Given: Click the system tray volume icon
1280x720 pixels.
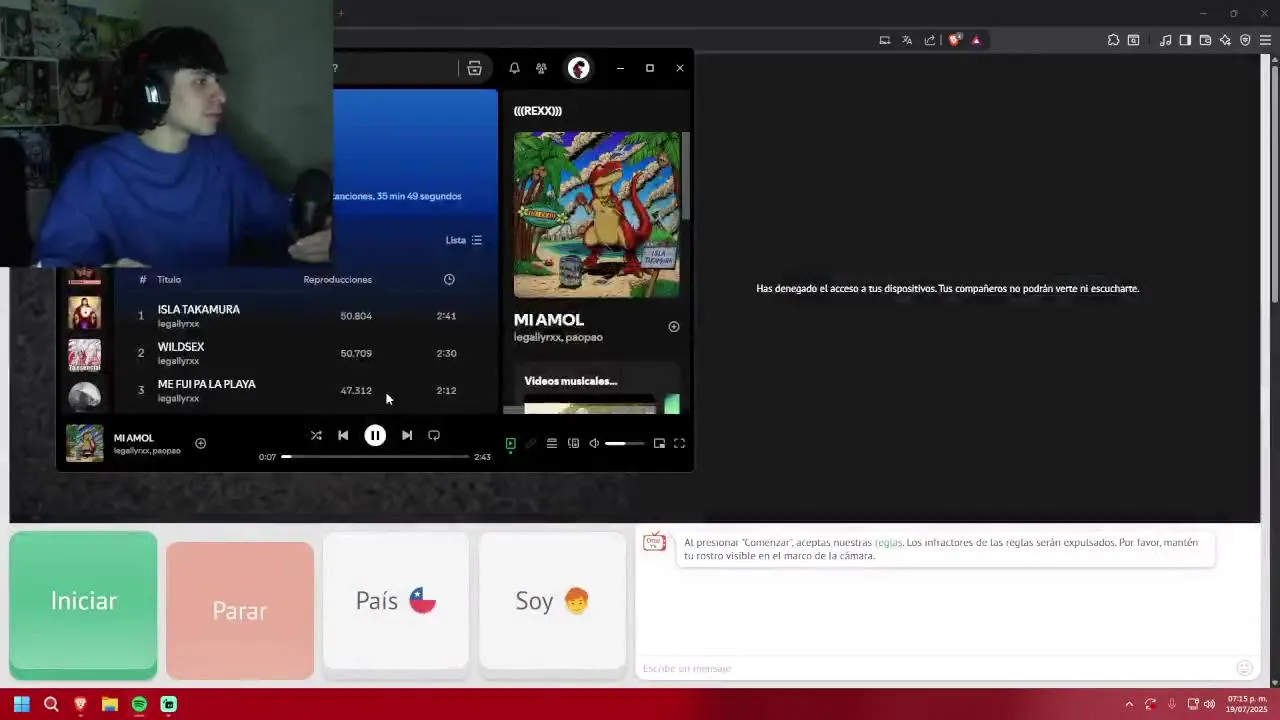Looking at the screenshot, I should click(x=1209, y=704).
